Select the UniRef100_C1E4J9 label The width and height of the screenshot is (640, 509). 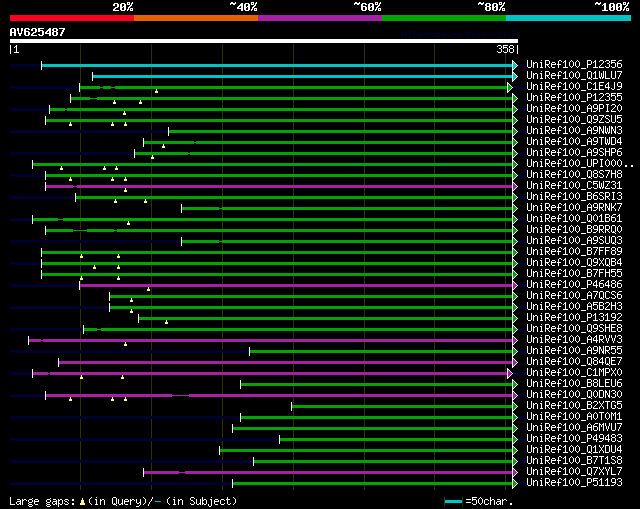click(574, 87)
